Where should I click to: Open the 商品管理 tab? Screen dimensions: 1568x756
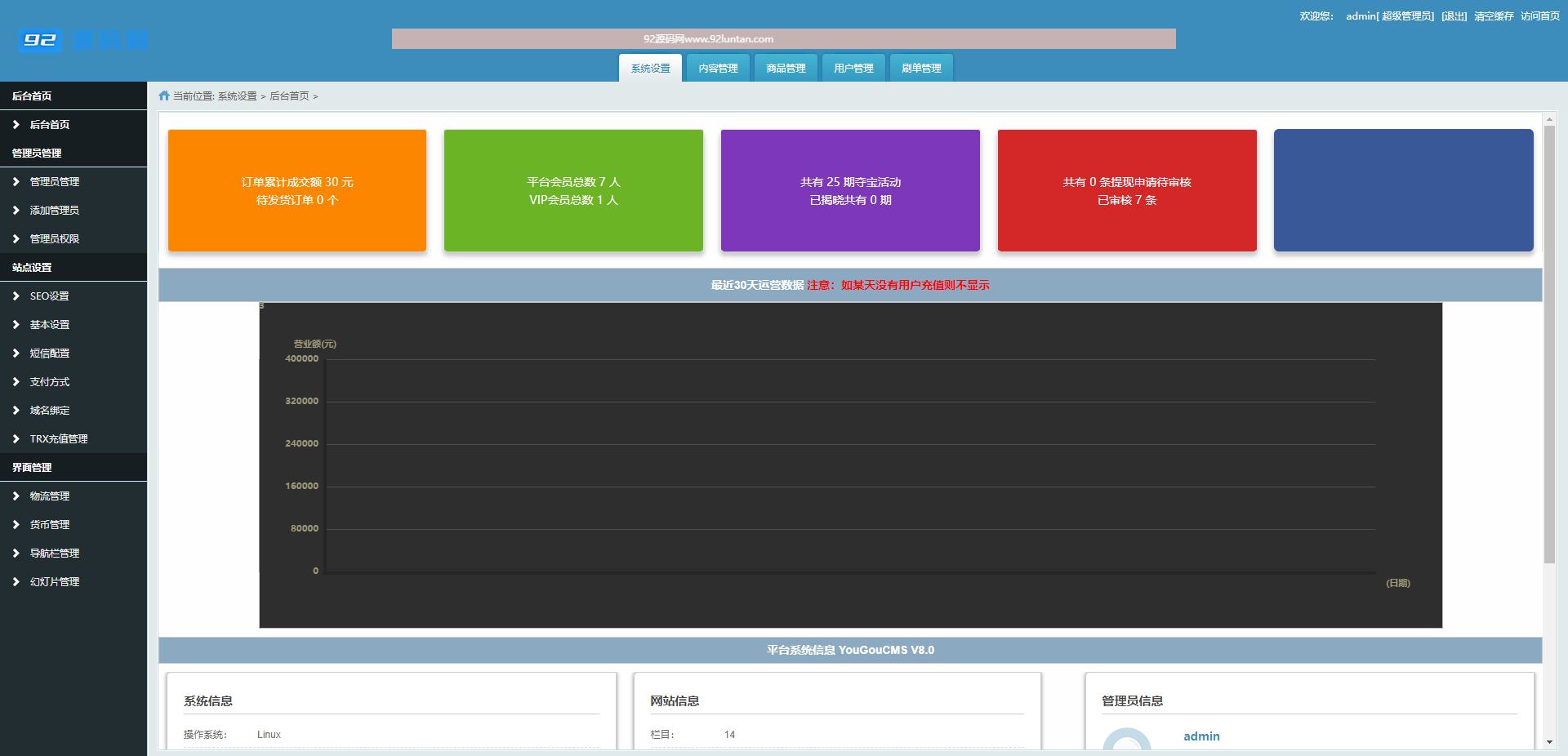pyautogui.click(x=786, y=69)
